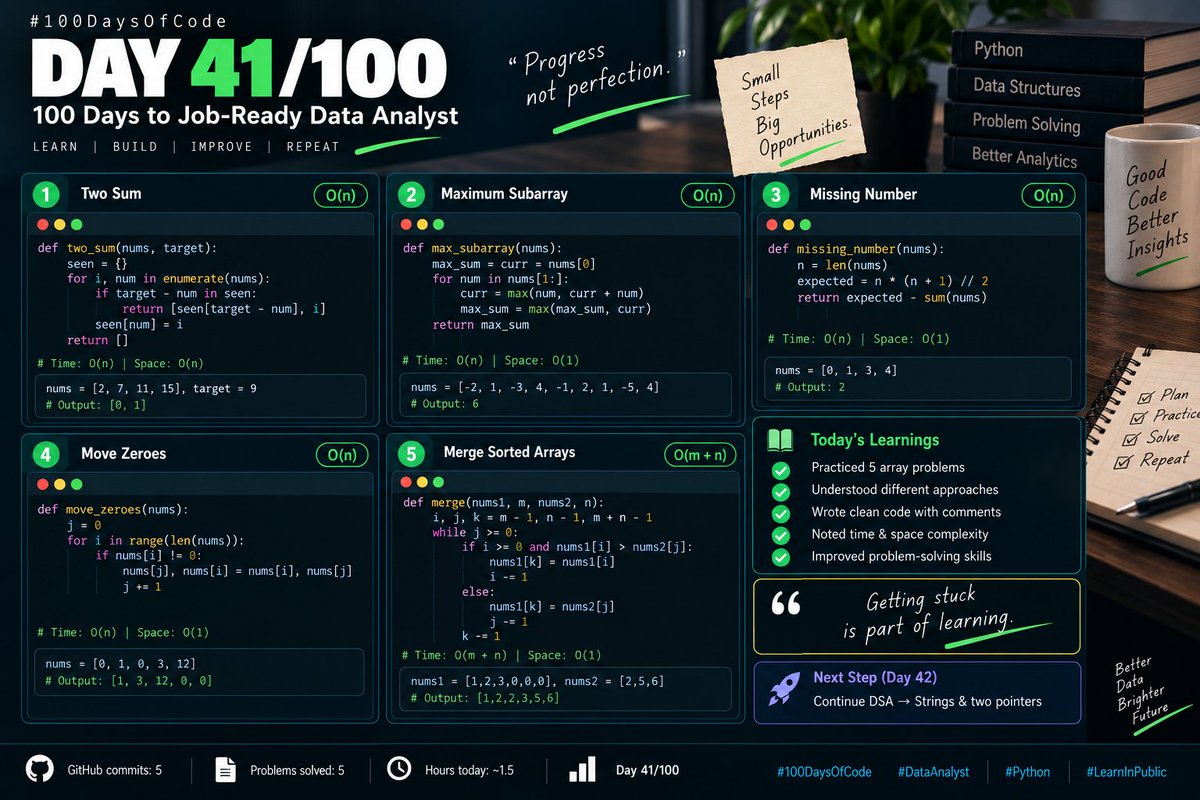The height and width of the screenshot is (800, 1200).
Task: Click '# Output: 6' in Maximum Subarray card
Action: click(x=445, y=403)
